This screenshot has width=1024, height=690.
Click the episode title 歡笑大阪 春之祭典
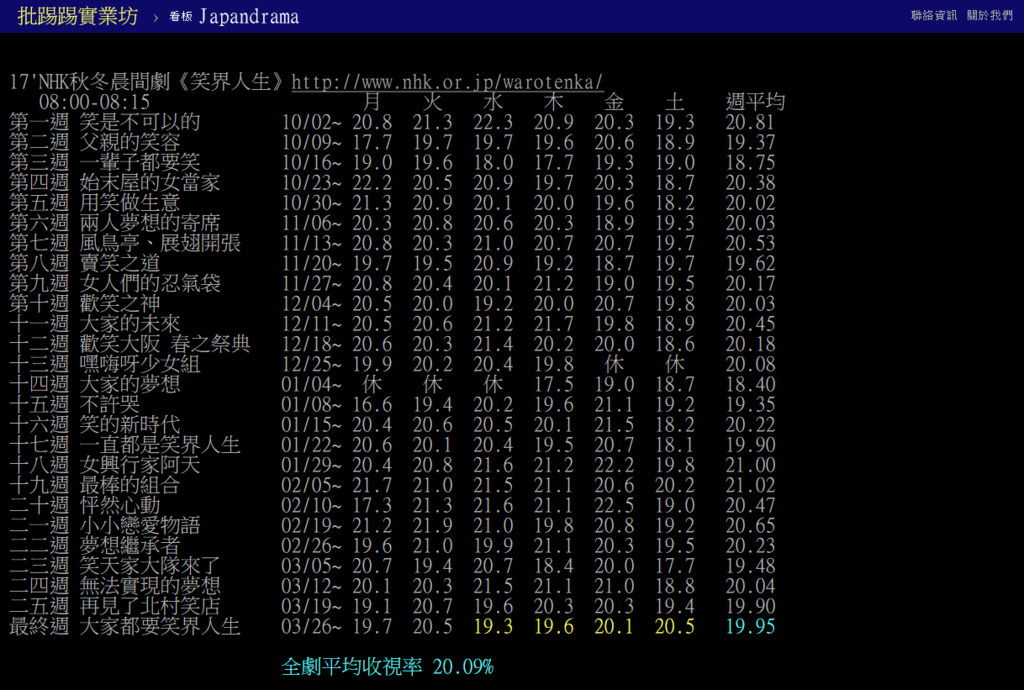point(165,345)
